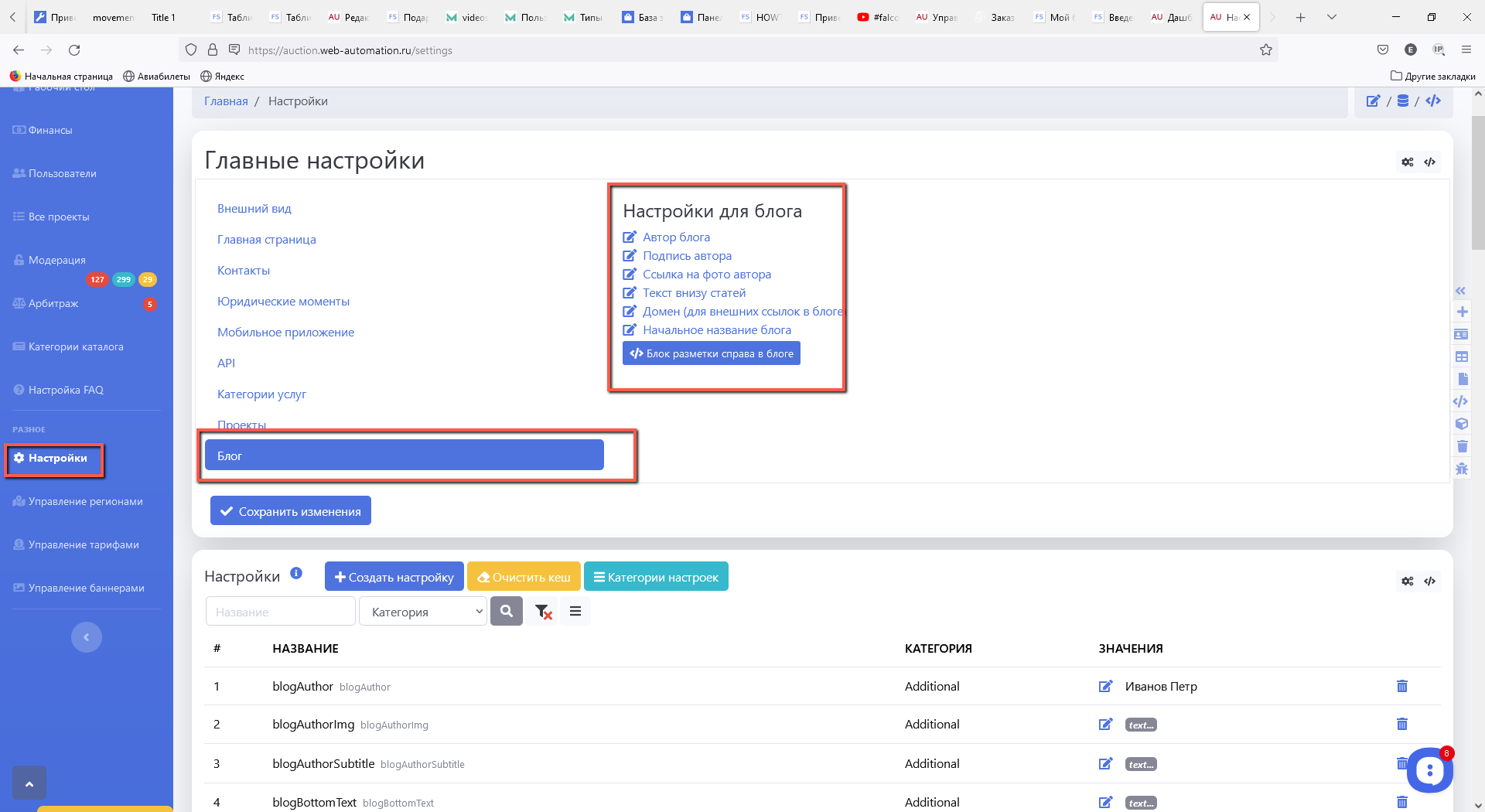
Task: Expand the browser tab list chevron
Action: pos(1332,17)
